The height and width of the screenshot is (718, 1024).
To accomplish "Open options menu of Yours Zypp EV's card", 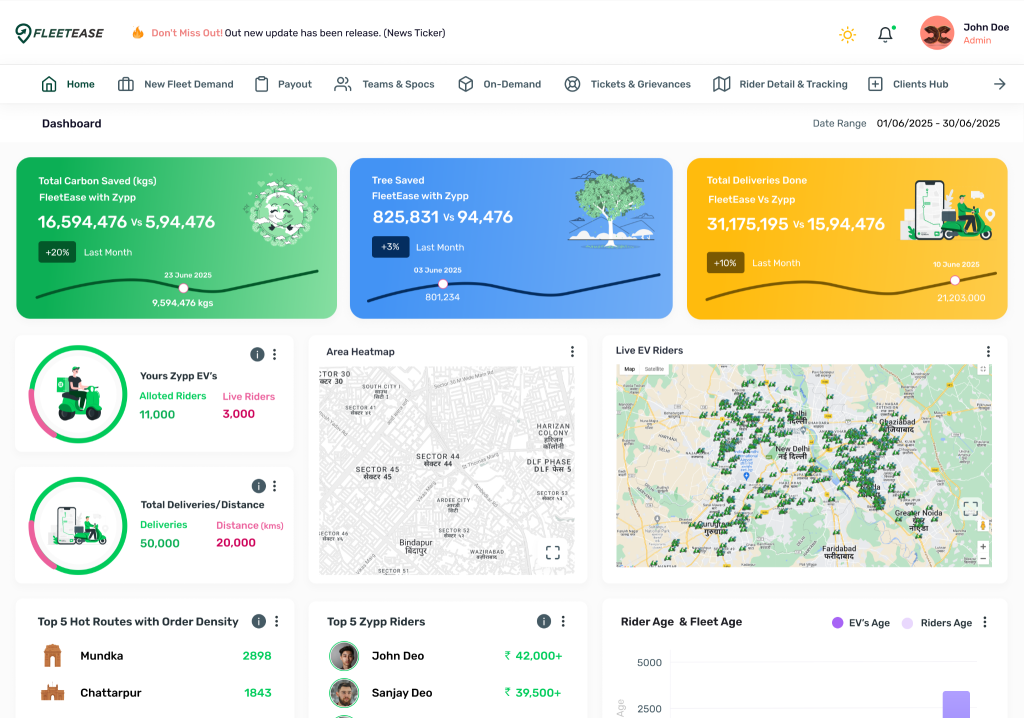I will (274, 354).
